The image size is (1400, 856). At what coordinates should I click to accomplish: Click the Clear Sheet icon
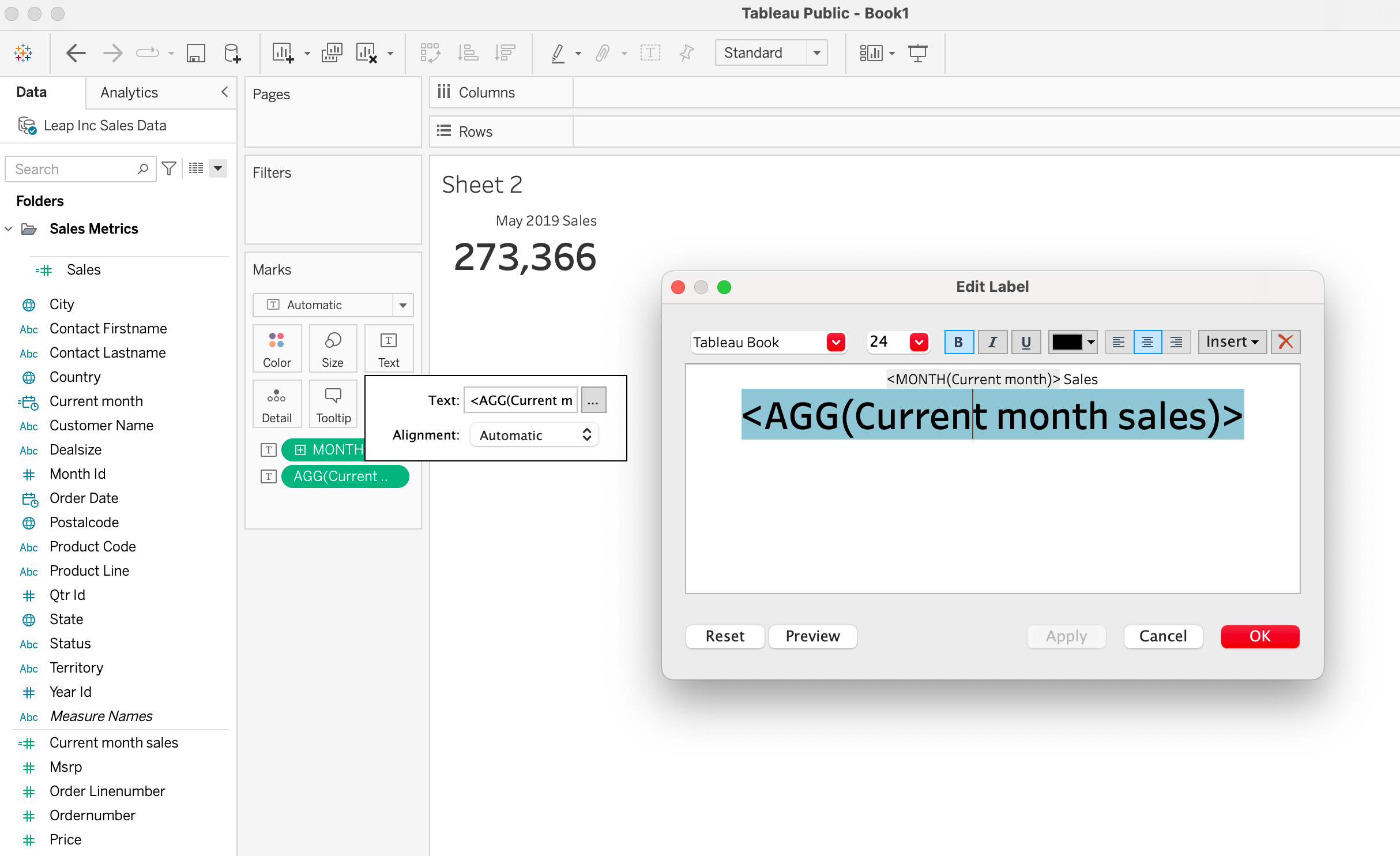366,53
